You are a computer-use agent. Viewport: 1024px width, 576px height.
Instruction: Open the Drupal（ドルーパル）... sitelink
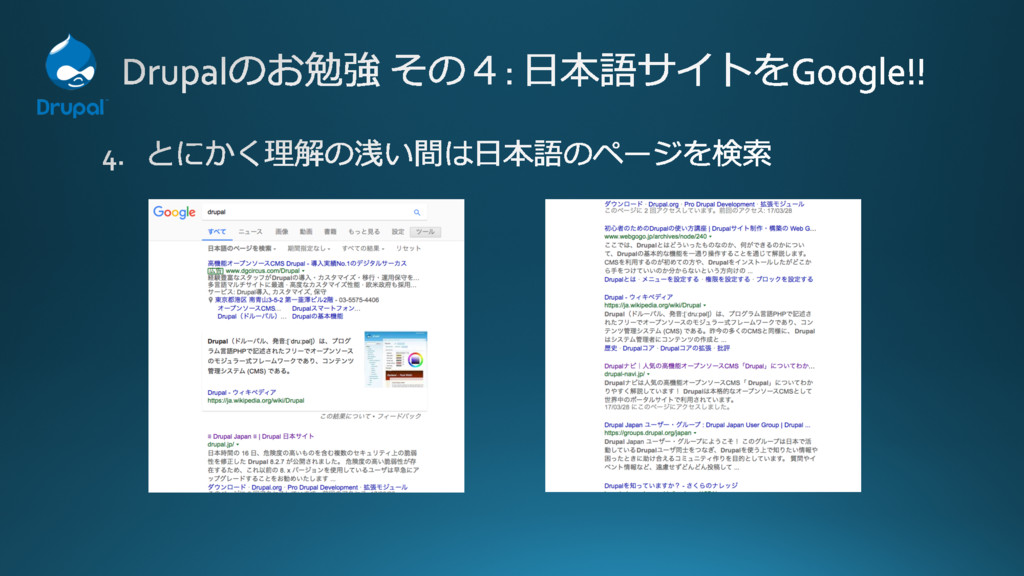tap(251, 316)
